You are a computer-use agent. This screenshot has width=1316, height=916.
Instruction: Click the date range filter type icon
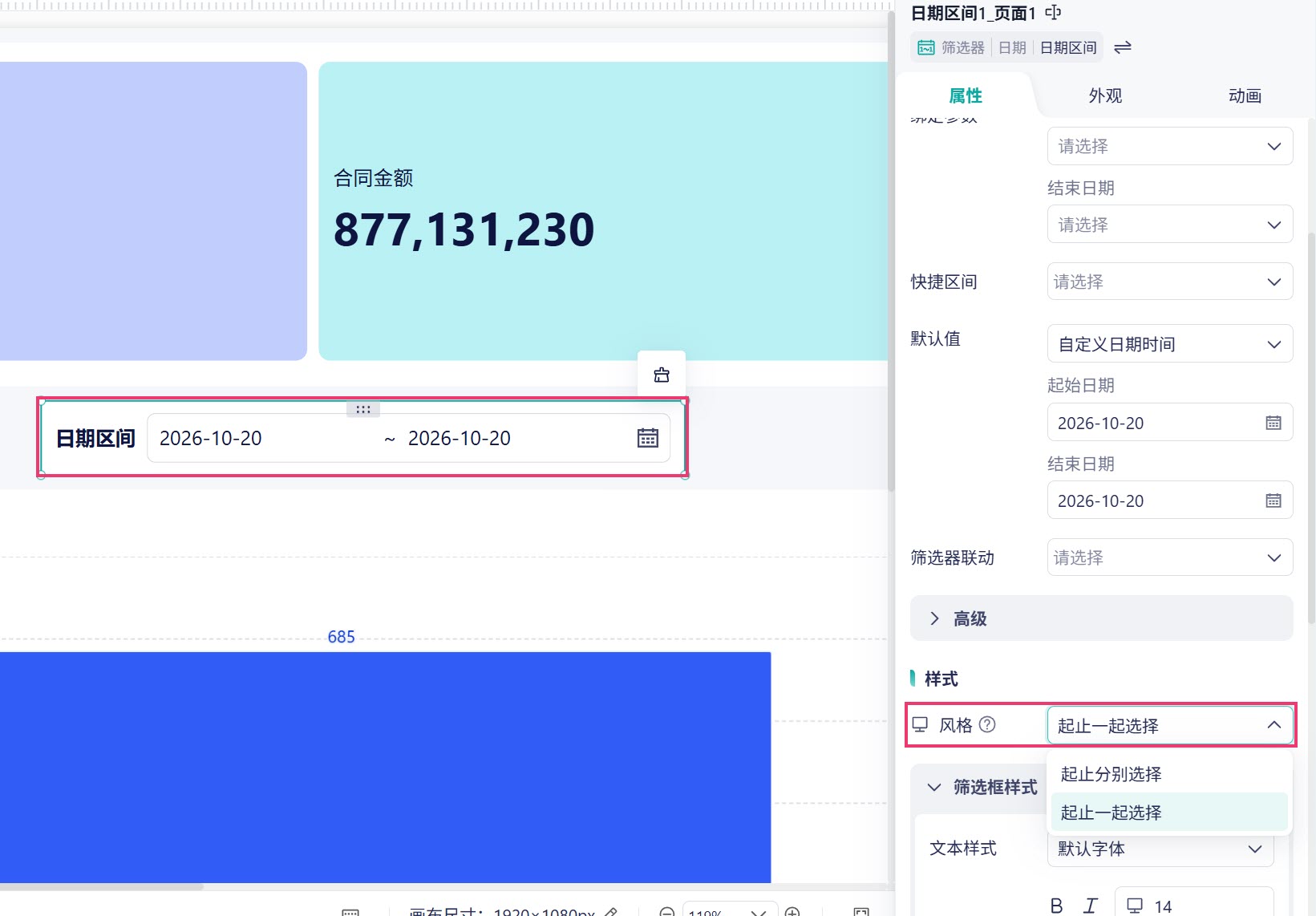926,47
